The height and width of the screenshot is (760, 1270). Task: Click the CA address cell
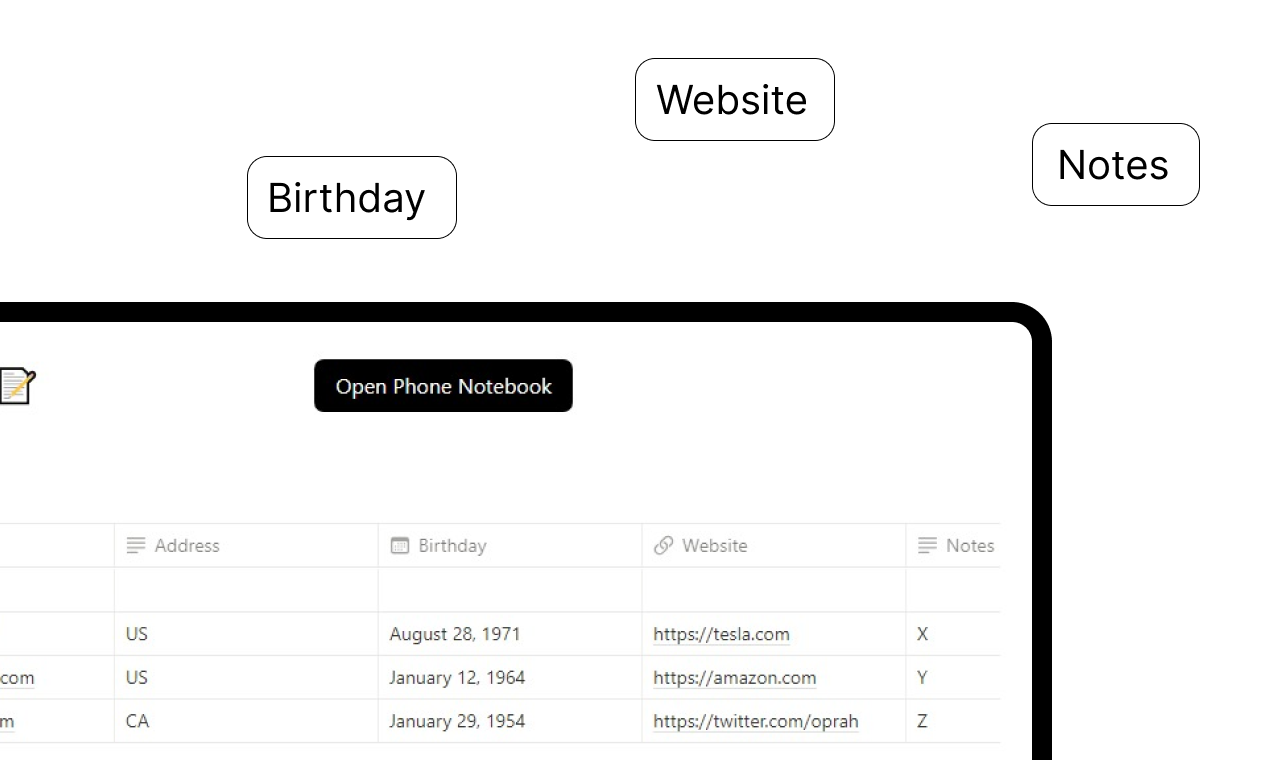(246, 721)
